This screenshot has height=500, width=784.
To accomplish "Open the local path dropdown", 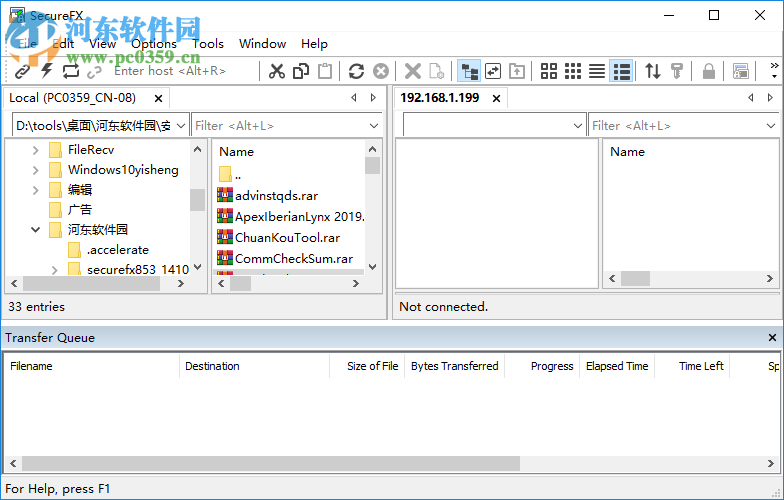I will click(182, 126).
